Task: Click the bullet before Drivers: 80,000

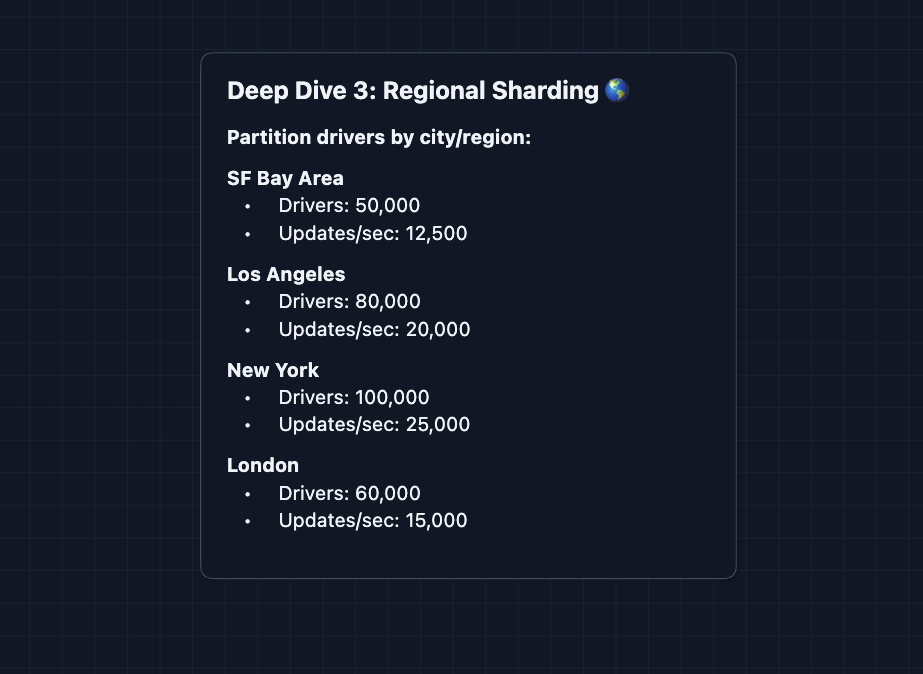Action: coord(248,302)
